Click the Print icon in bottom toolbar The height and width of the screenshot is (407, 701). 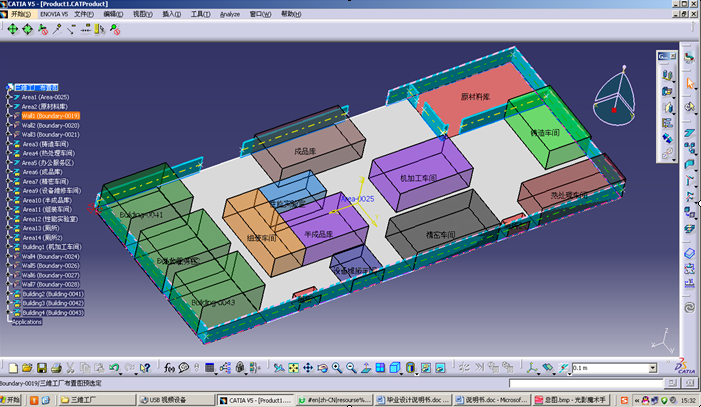pos(56,368)
